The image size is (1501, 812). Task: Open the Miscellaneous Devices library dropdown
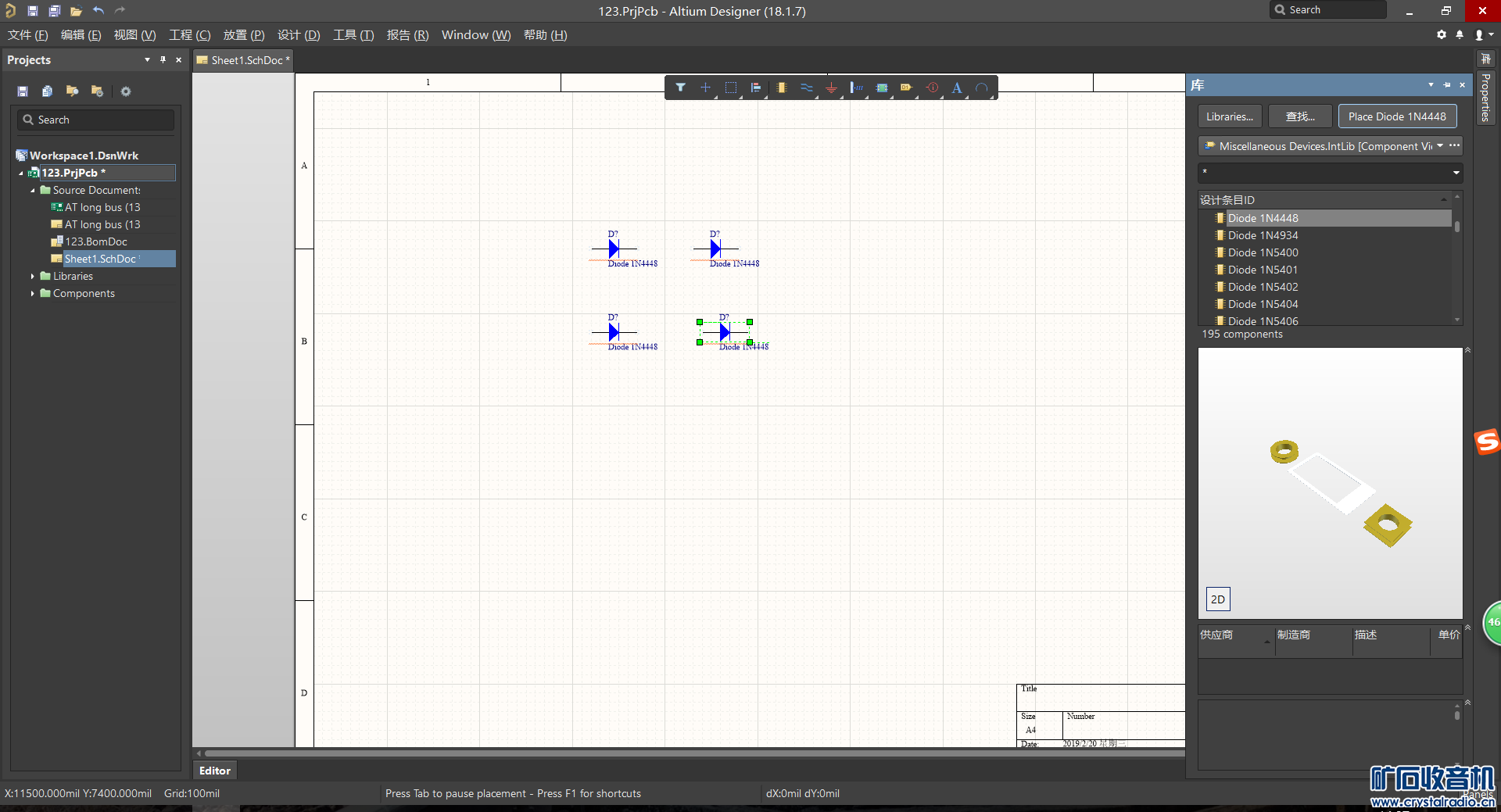click(x=1439, y=146)
